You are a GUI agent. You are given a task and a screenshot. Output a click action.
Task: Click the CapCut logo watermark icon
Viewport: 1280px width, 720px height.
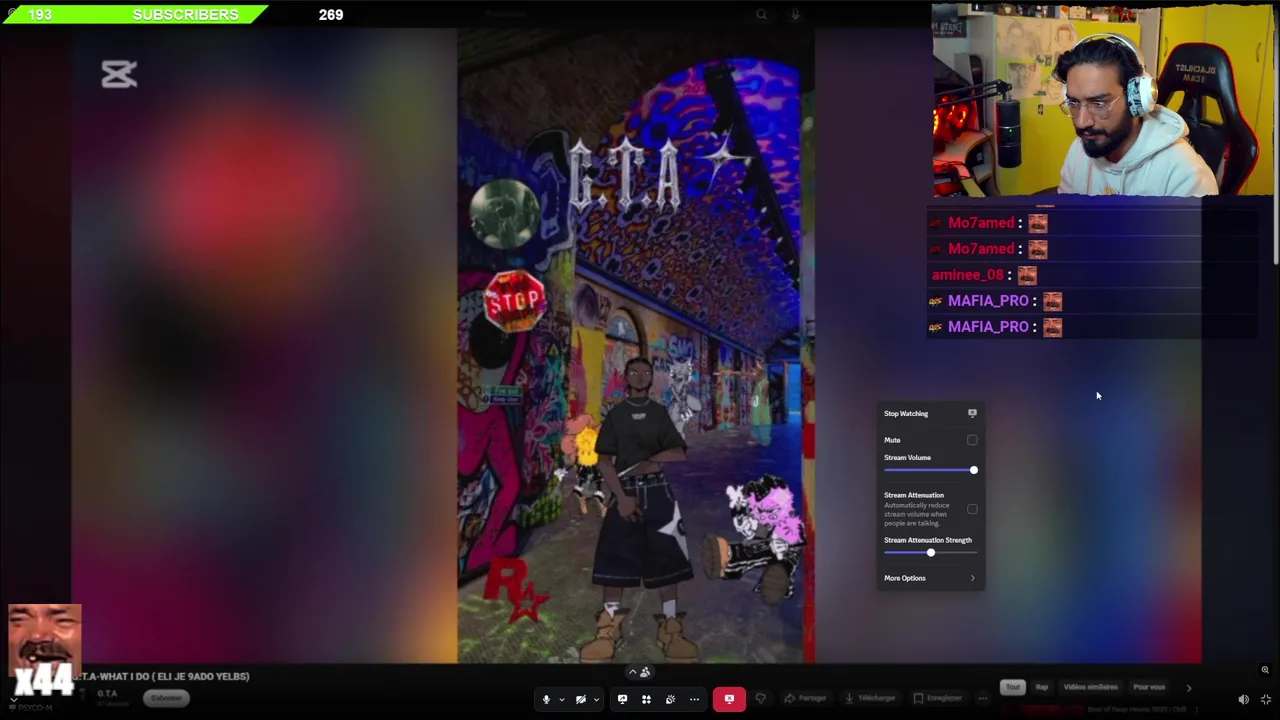point(119,74)
